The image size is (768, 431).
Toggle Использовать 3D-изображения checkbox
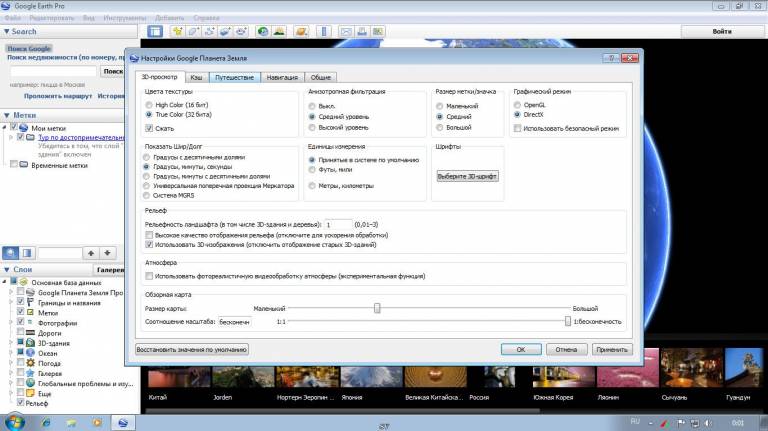click(x=149, y=244)
